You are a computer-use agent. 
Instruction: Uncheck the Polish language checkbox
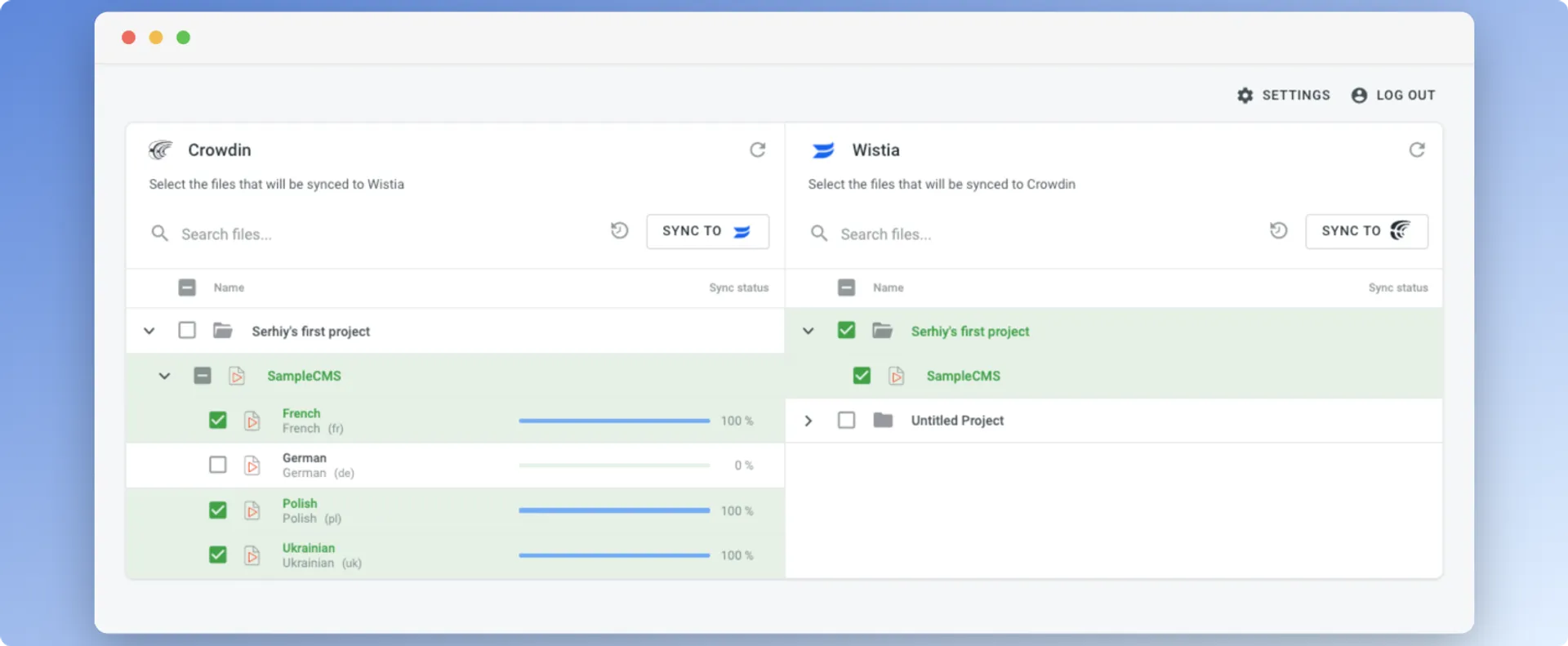pos(217,510)
